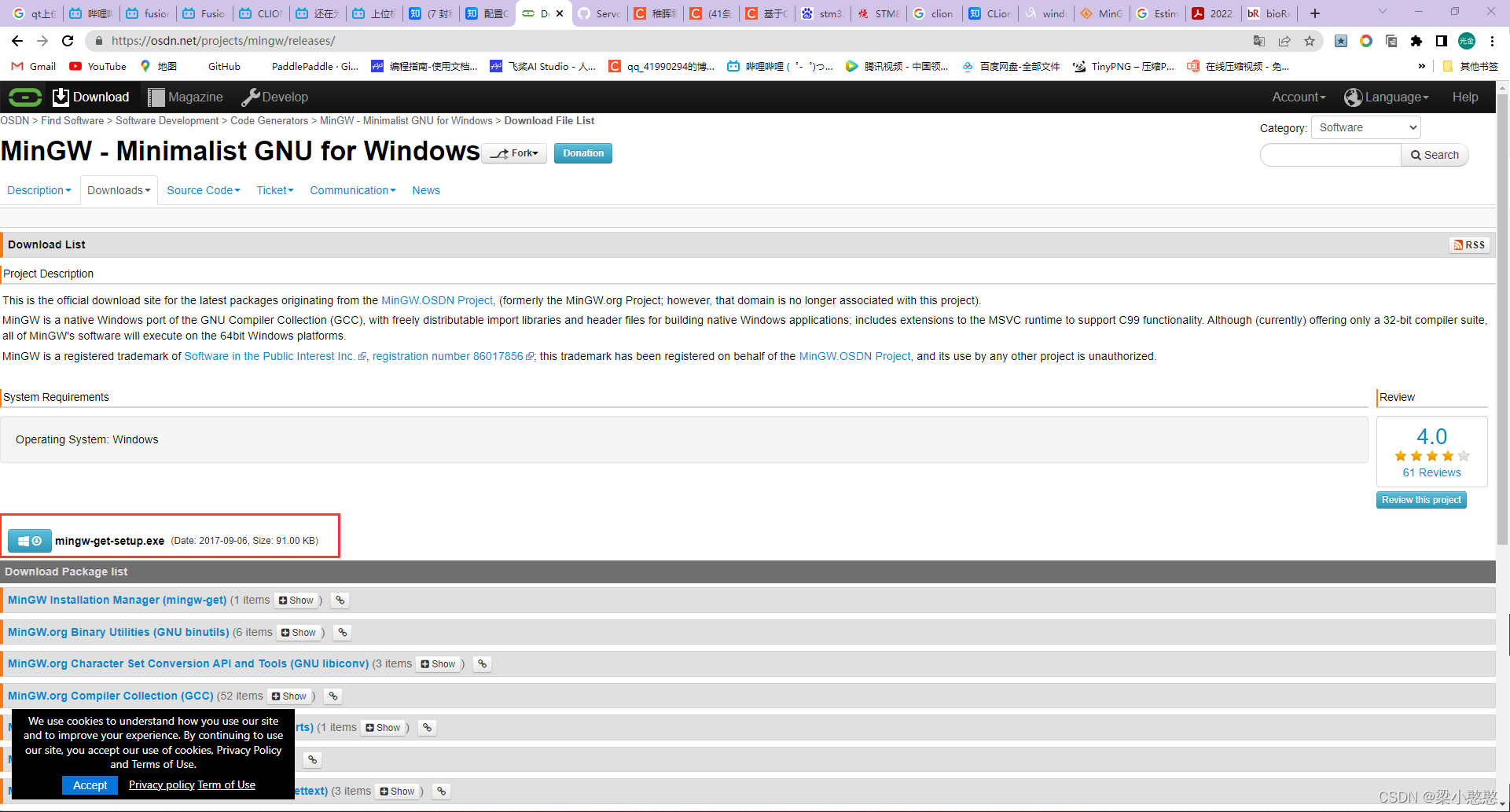Open registration number 86017856 link
The height and width of the screenshot is (812, 1510).
[447, 356]
